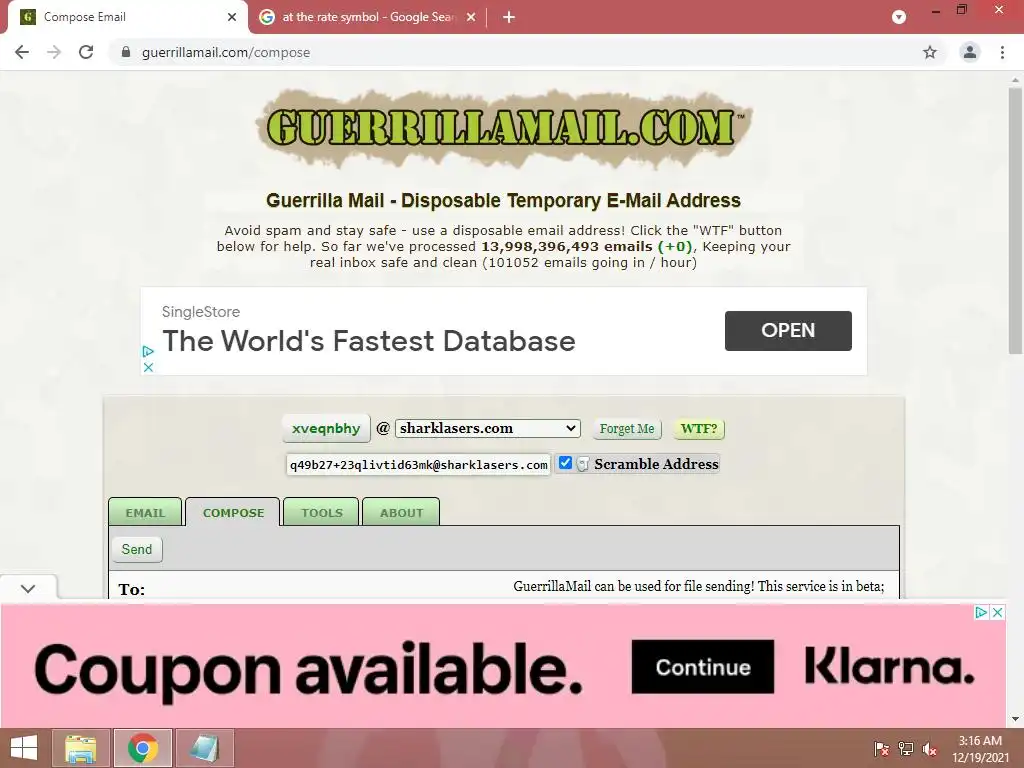Screen dimensions: 1024x768
Task: Click the Chrome taskbar icon
Action: 143,748
